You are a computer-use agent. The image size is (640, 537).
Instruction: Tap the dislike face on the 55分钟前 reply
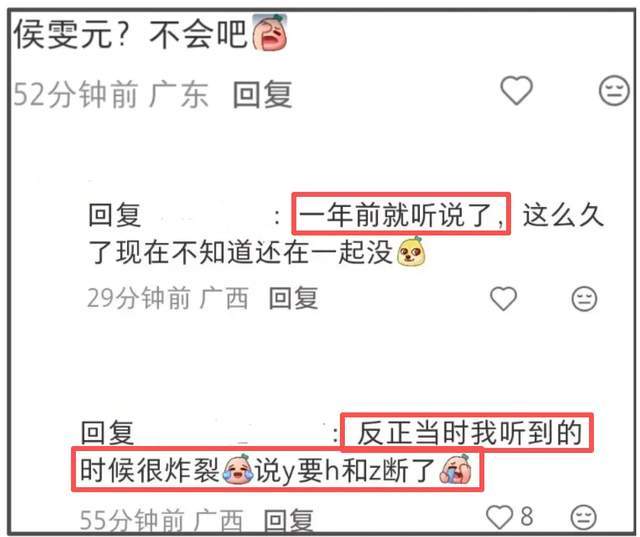point(584,517)
